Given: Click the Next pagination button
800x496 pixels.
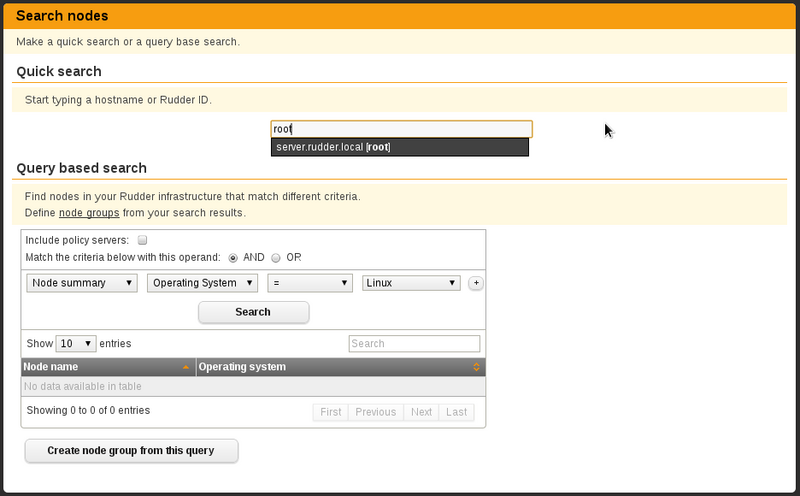Looking at the screenshot, I should point(421,412).
